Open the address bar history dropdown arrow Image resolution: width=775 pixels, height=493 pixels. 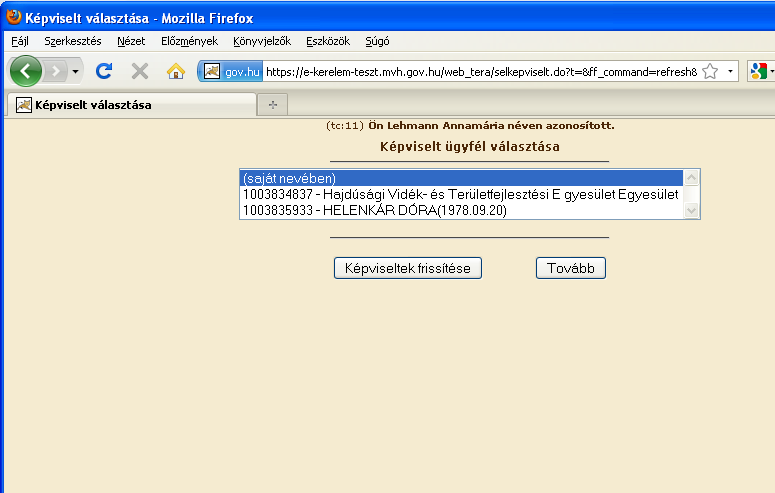pyautogui.click(x=730, y=72)
